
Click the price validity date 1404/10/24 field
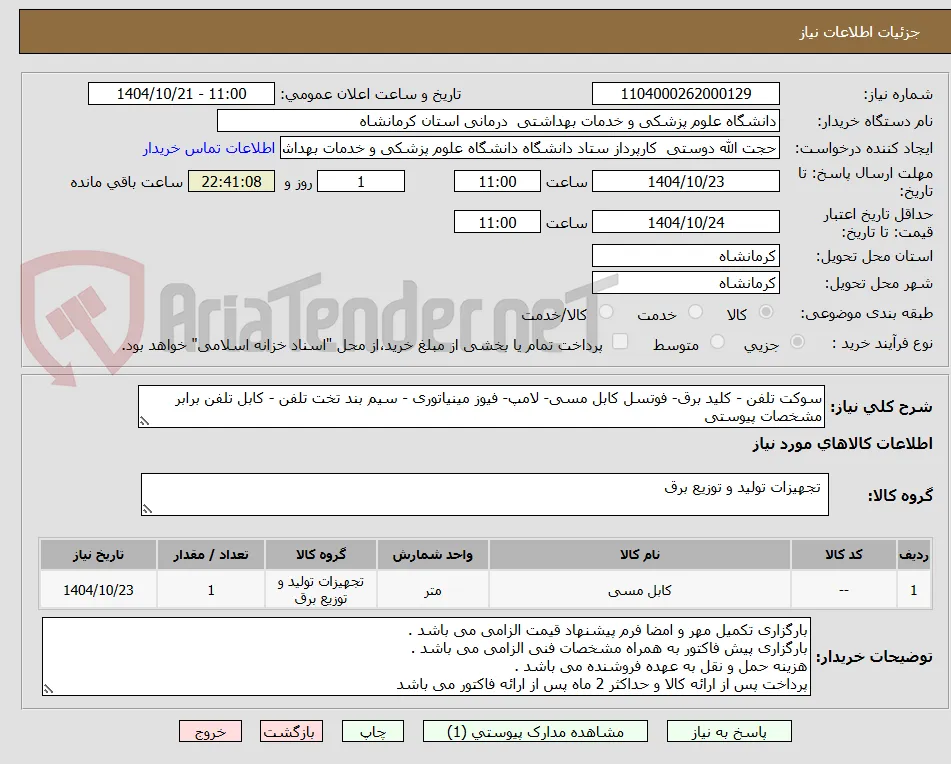pyautogui.click(x=685, y=222)
